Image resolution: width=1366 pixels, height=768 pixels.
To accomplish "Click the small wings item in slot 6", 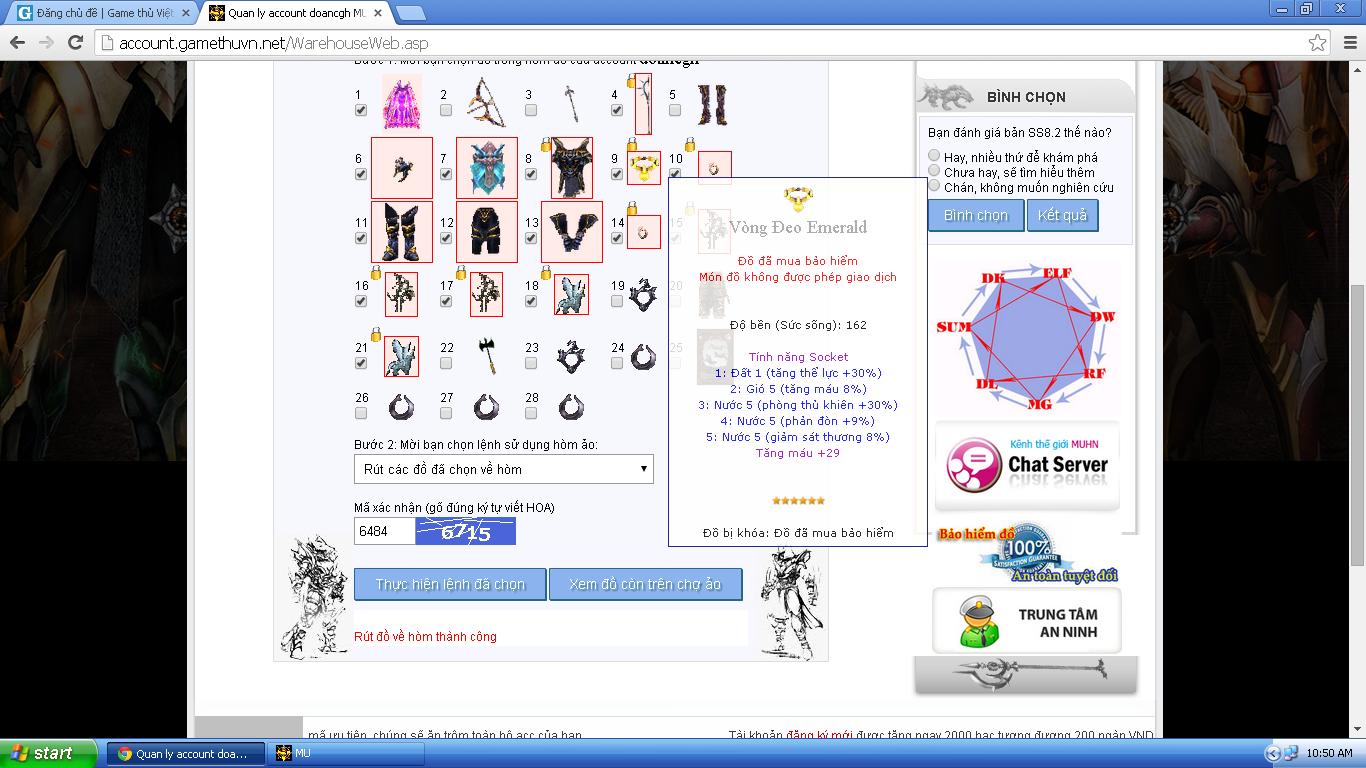I will (402, 168).
